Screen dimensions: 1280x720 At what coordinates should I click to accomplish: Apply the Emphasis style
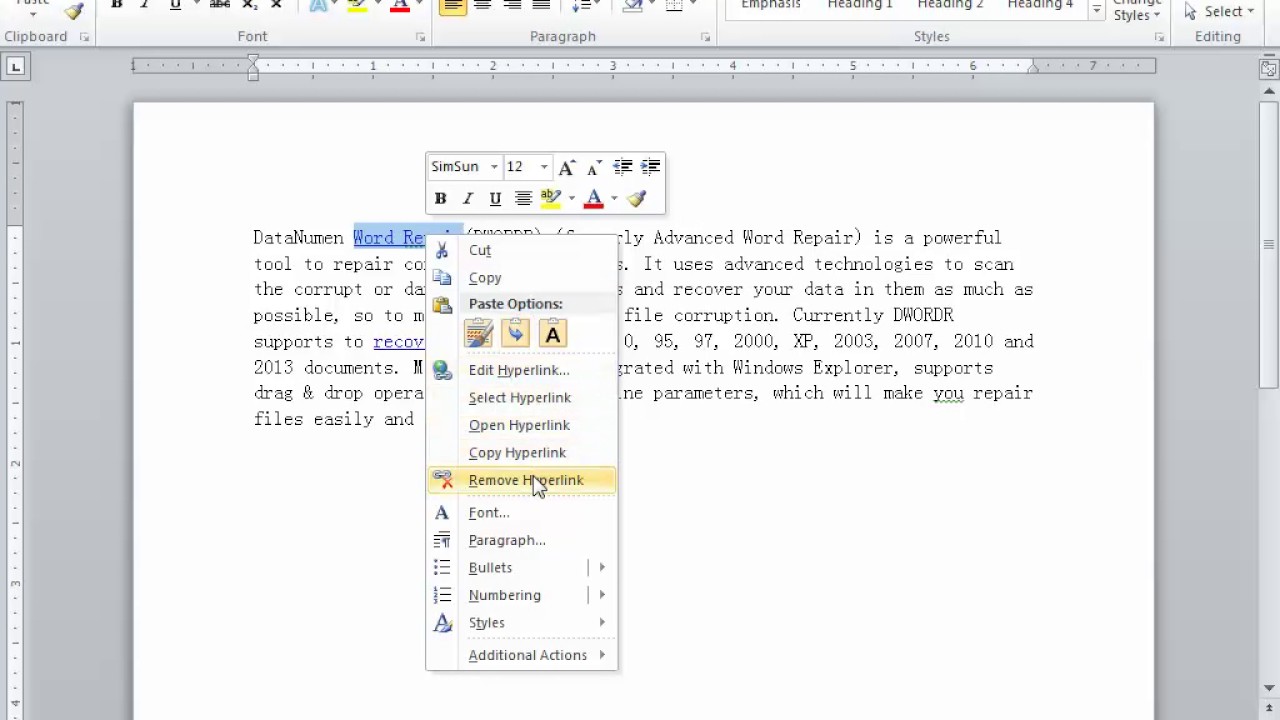tap(771, 5)
